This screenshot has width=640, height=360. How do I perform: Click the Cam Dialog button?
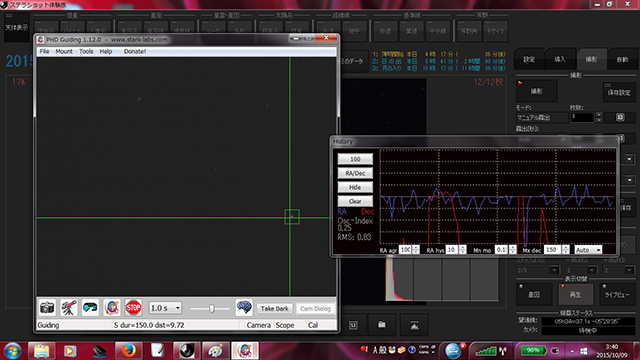point(316,309)
